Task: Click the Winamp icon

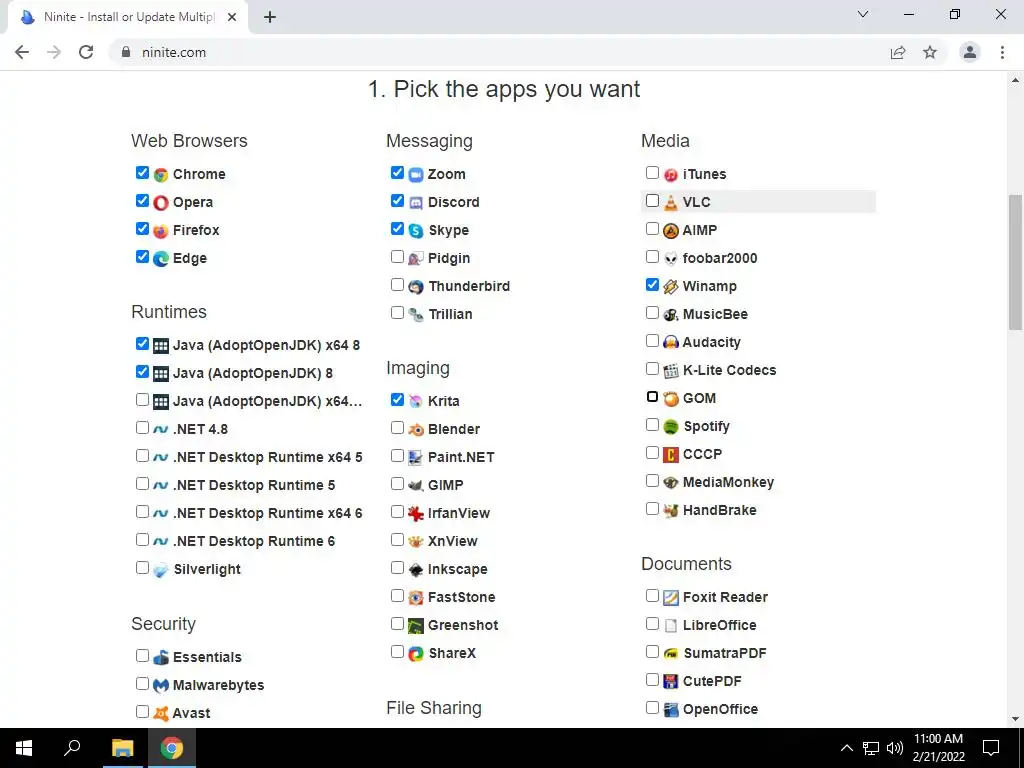Action: (x=671, y=287)
